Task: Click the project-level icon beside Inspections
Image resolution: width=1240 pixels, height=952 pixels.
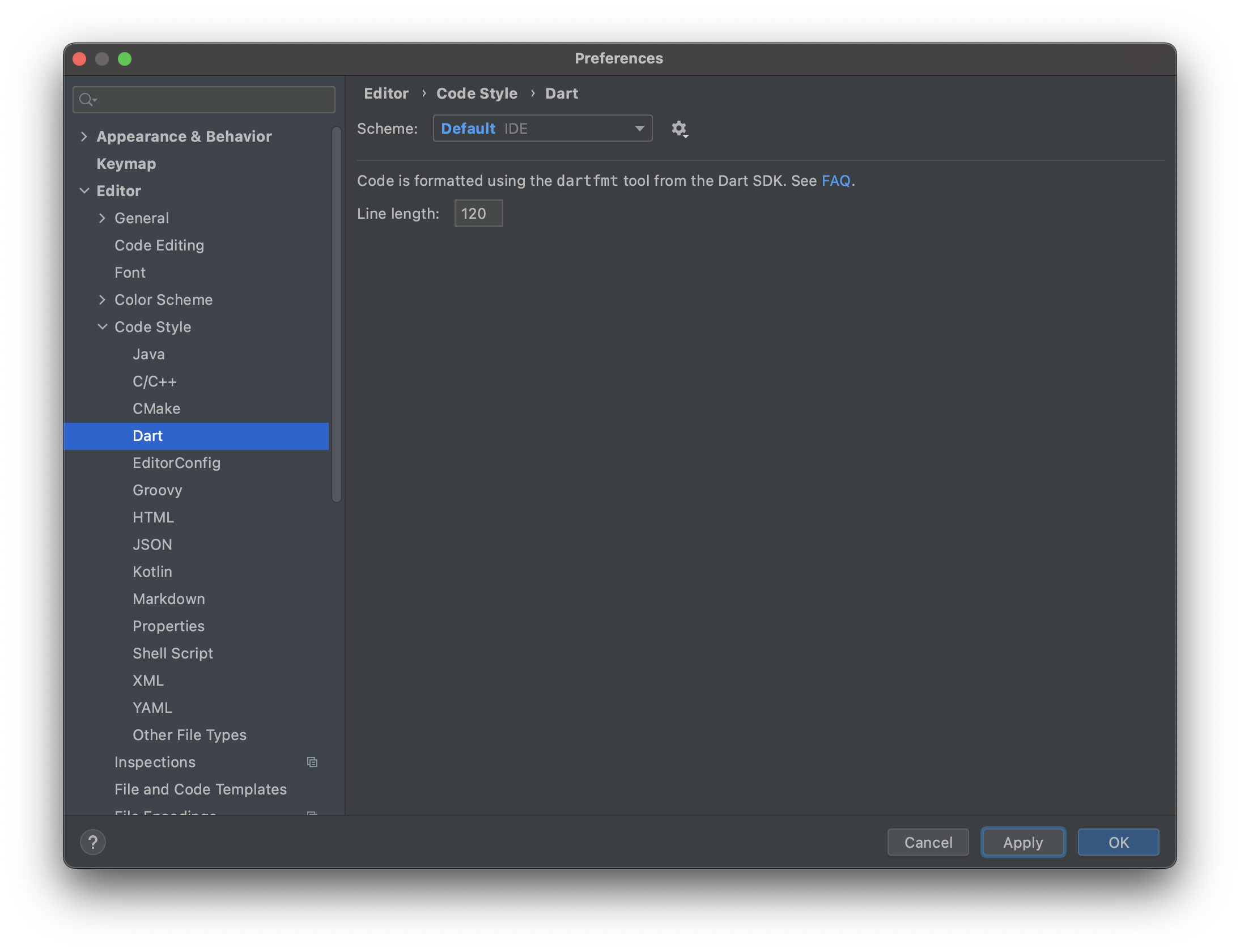Action: [x=312, y=762]
